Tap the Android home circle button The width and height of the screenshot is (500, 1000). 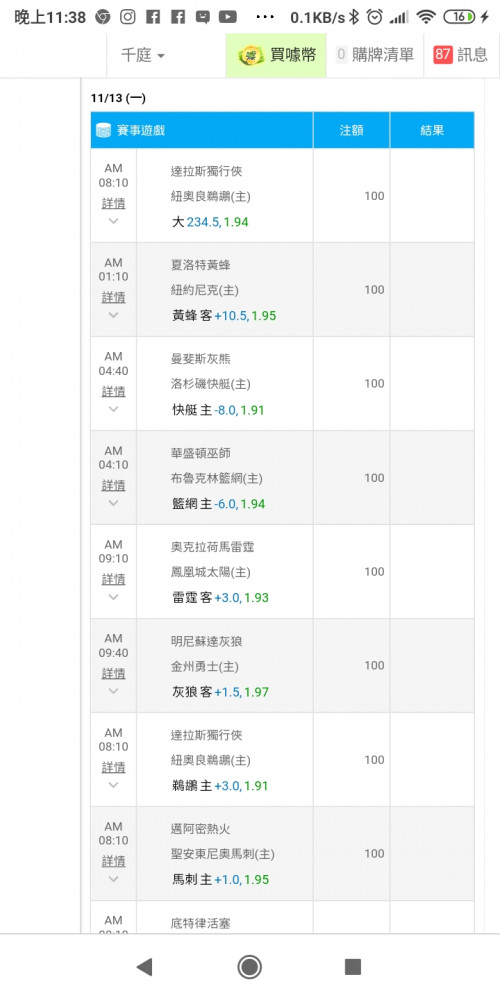(x=249, y=967)
